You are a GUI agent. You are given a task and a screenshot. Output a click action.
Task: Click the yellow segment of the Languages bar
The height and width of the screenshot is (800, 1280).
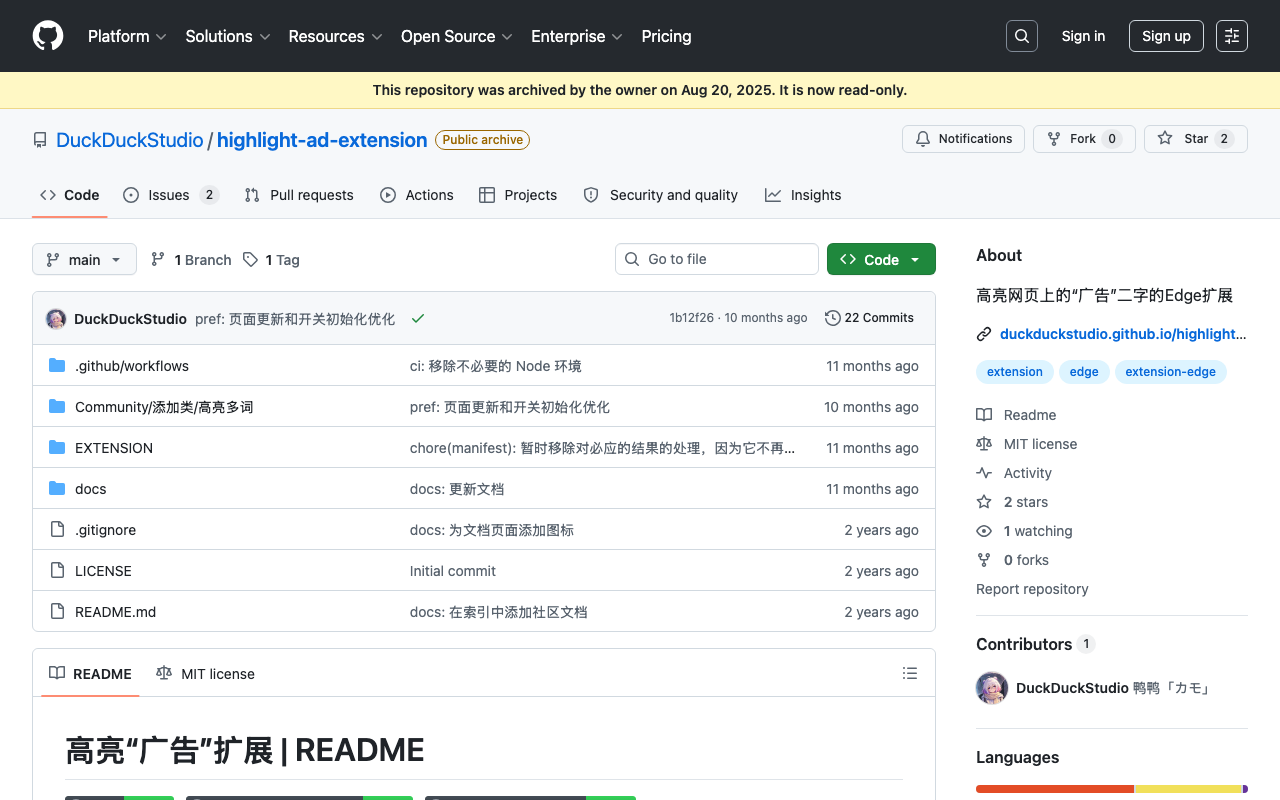coord(1189,790)
